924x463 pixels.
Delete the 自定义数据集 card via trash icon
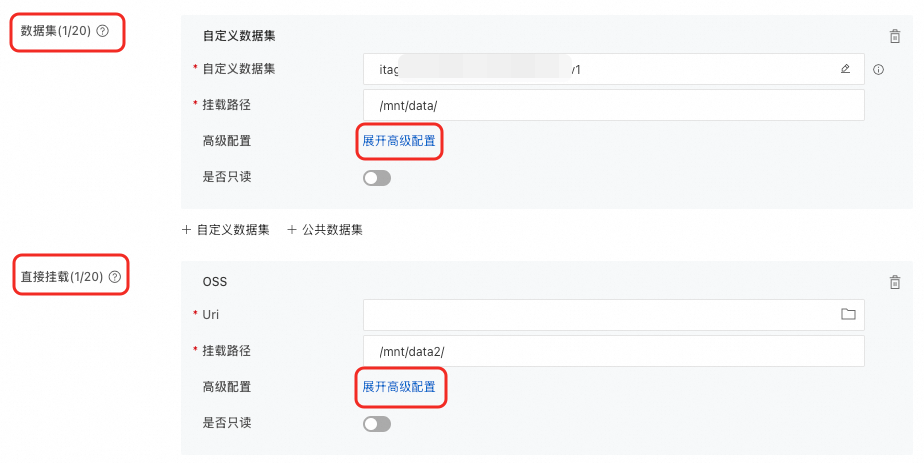point(895,36)
